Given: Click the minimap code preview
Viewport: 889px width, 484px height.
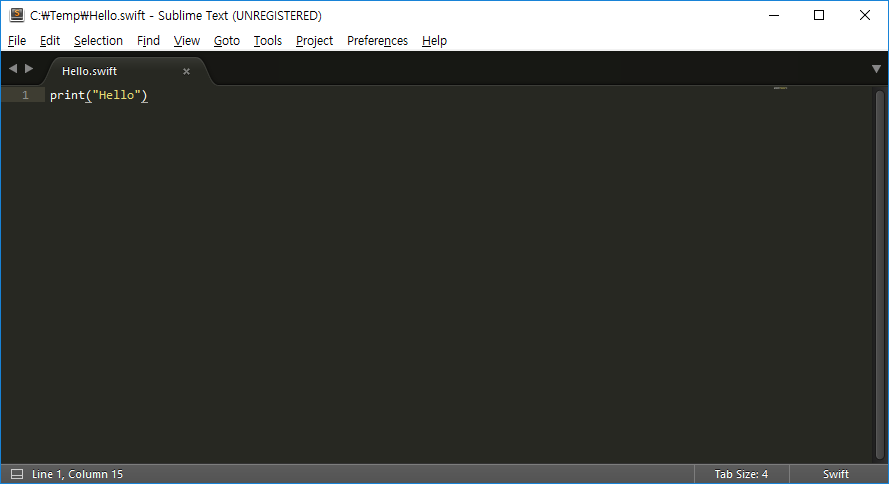Looking at the screenshot, I should point(780,88).
